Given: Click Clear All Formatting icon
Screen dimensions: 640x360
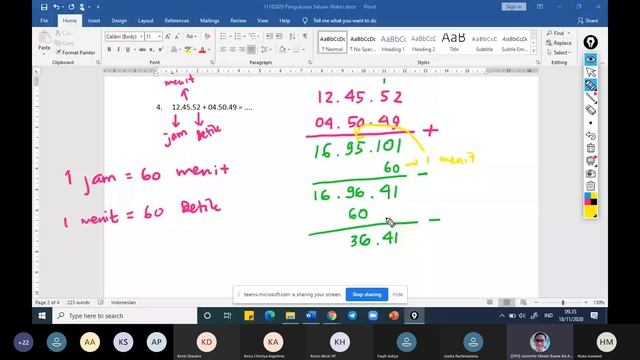Looking at the screenshot, I should click(207, 36).
